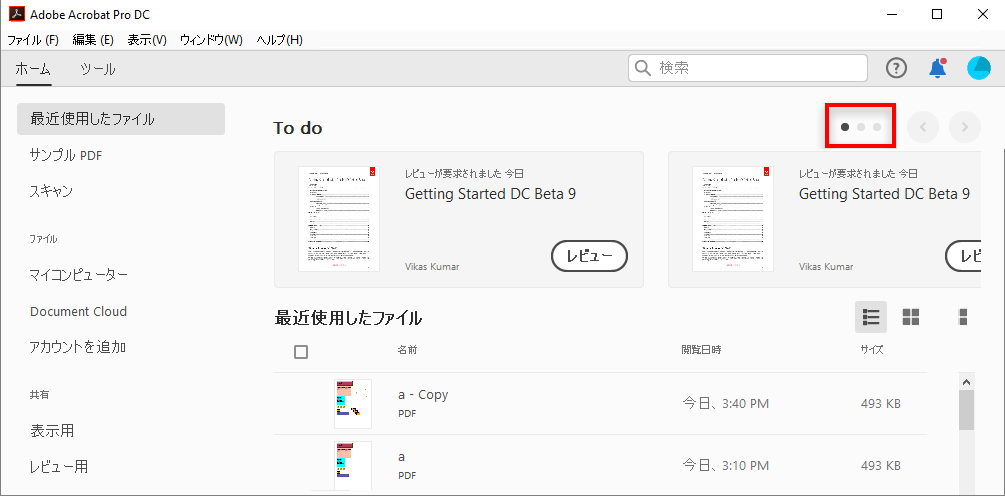Open the 表示(V) menu
This screenshot has height=496, width=1005.
click(x=147, y=40)
